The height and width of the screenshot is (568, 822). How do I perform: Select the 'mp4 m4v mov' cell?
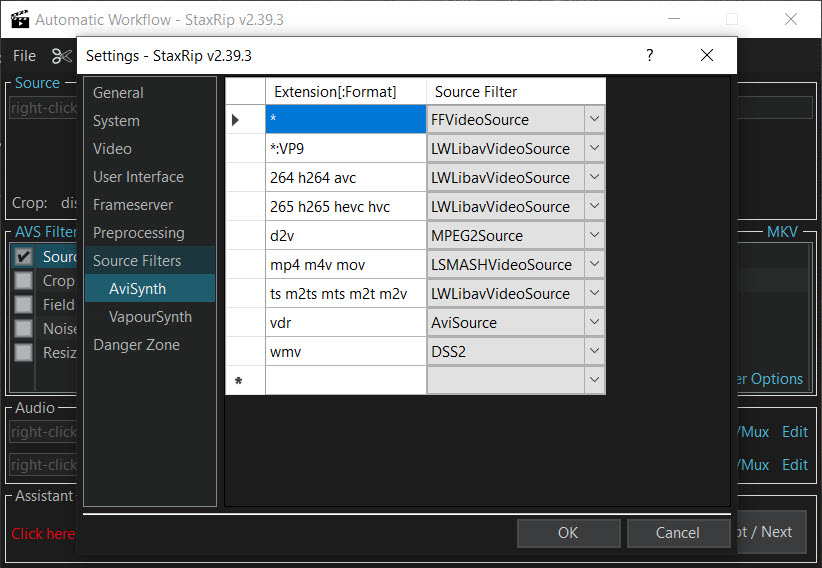[345, 264]
